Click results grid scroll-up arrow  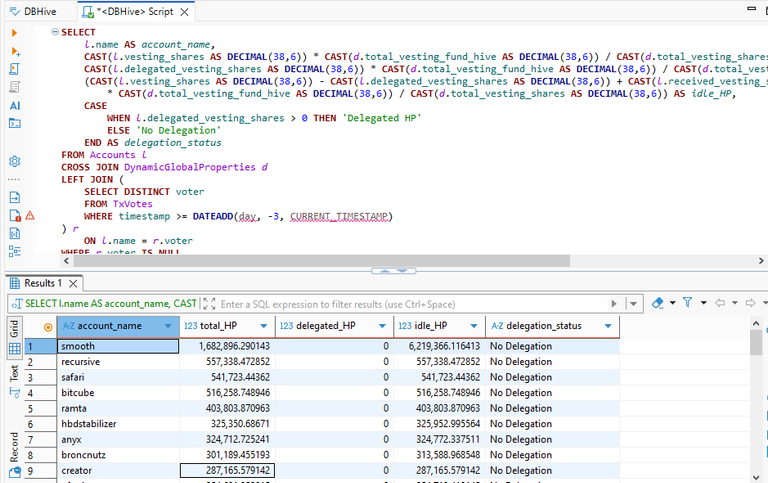click(756, 324)
